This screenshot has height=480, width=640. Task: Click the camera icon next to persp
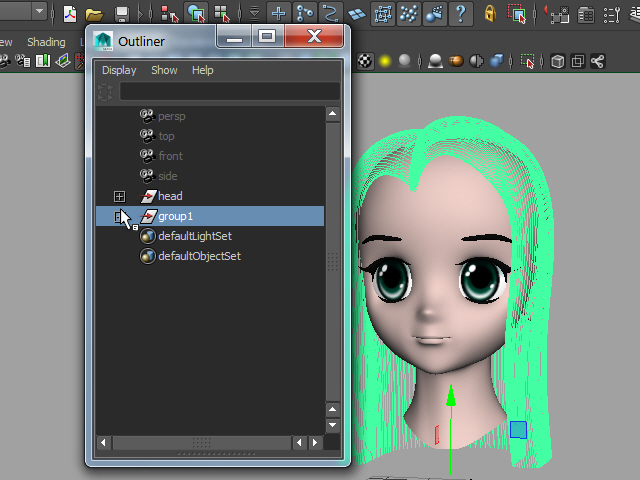click(x=147, y=116)
